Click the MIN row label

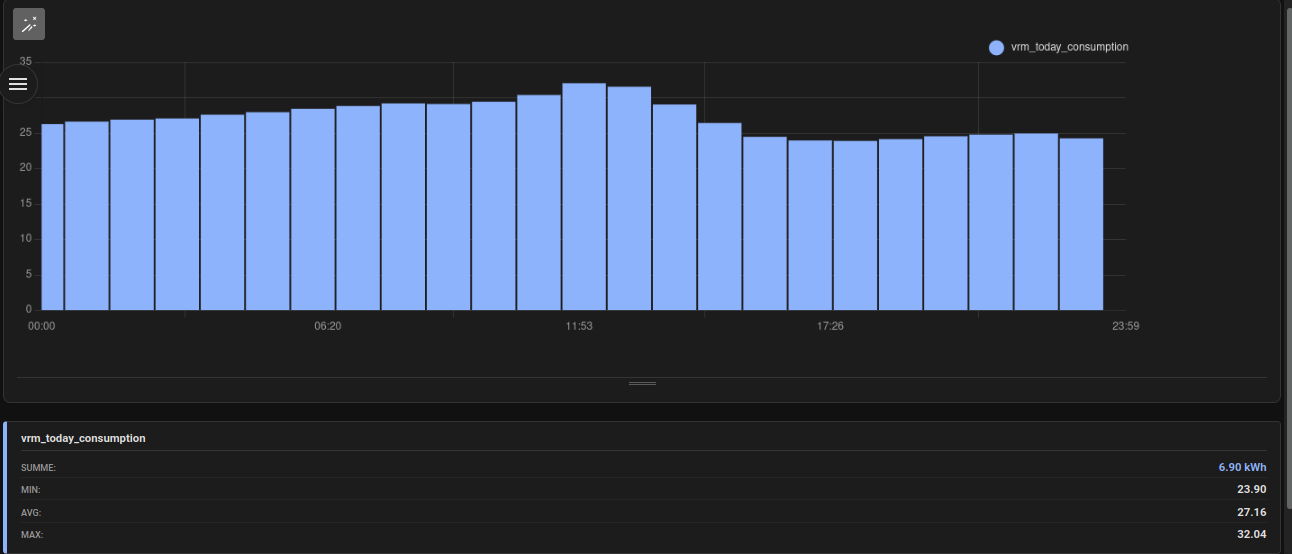pyautogui.click(x=30, y=490)
